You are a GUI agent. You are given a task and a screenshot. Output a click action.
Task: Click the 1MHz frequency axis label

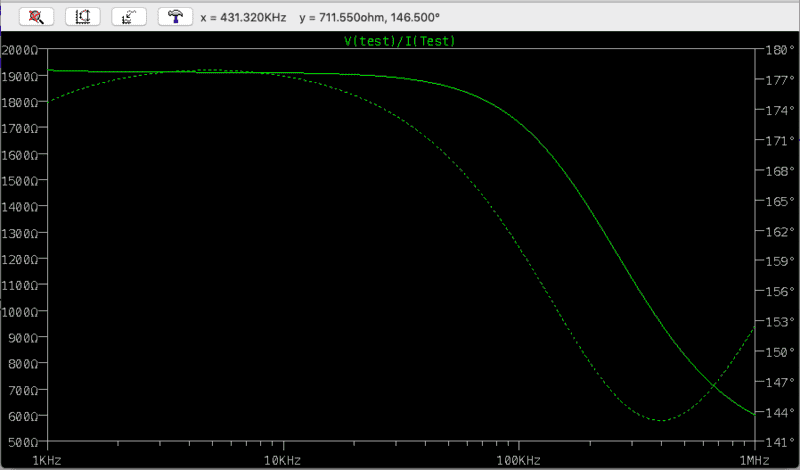click(x=753, y=460)
